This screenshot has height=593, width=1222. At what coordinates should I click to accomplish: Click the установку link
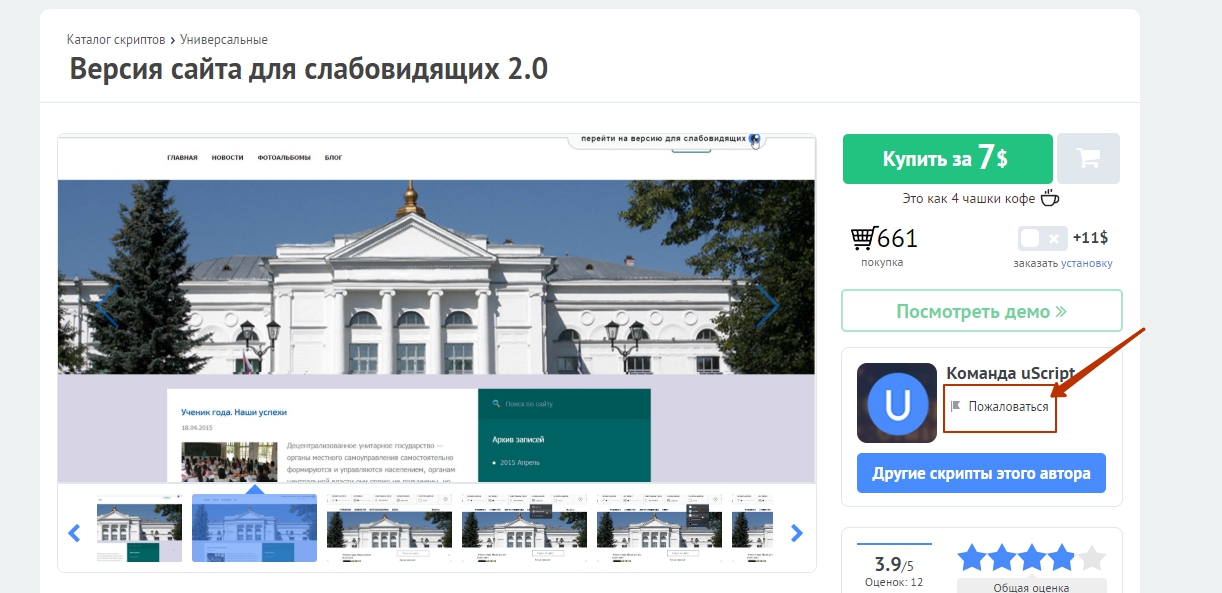(x=1087, y=263)
